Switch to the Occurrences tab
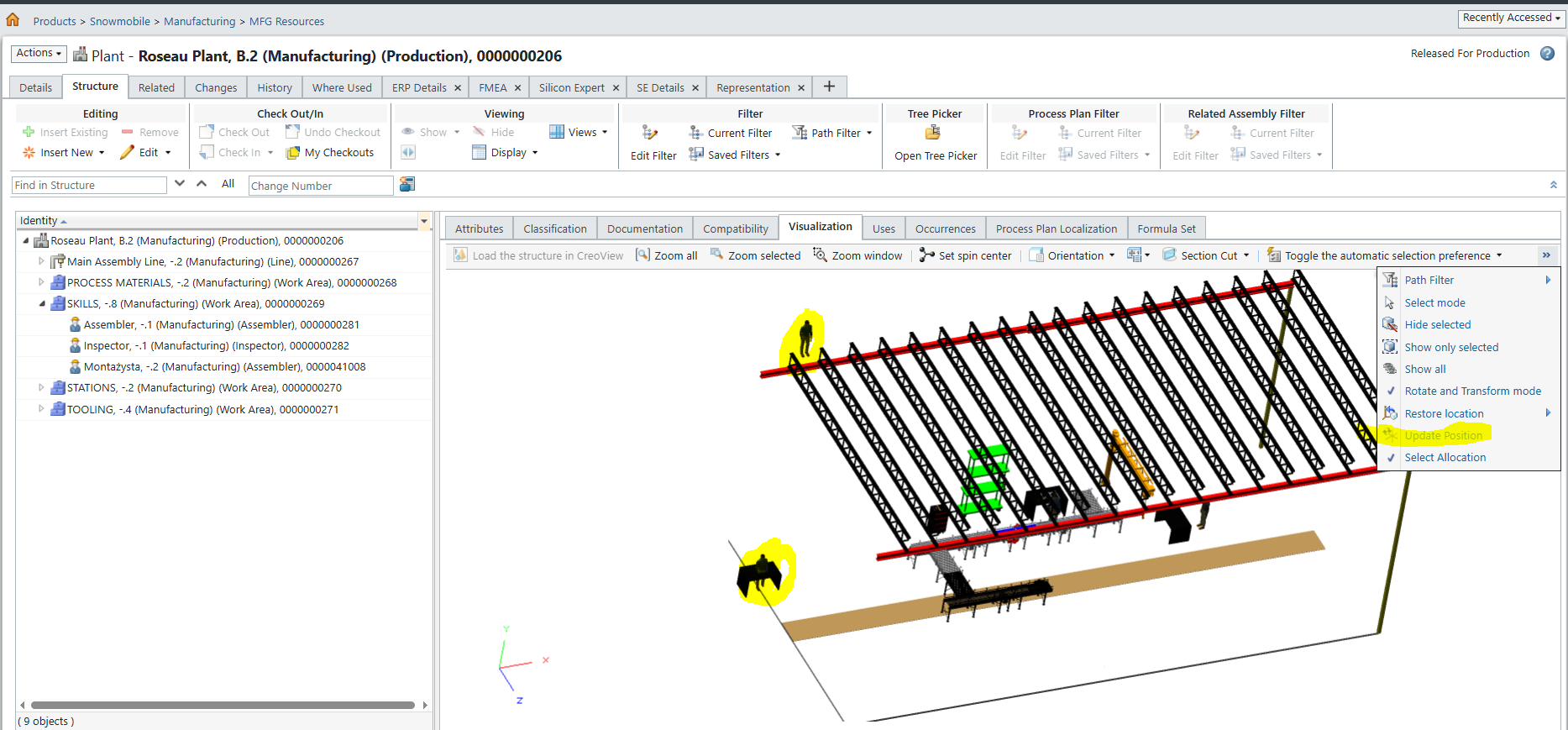The width and height of the screenshot is (1568, 730). pos(945,228)
